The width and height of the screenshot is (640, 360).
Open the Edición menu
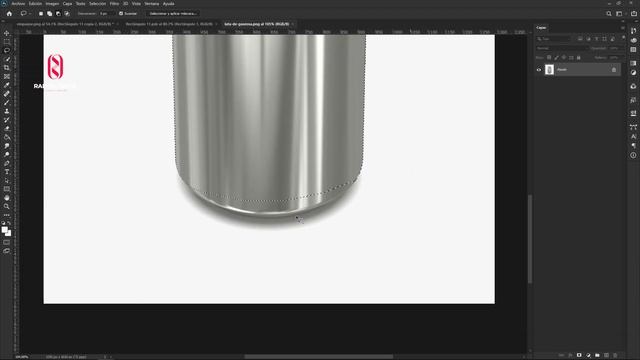click(x=35, y=3)
